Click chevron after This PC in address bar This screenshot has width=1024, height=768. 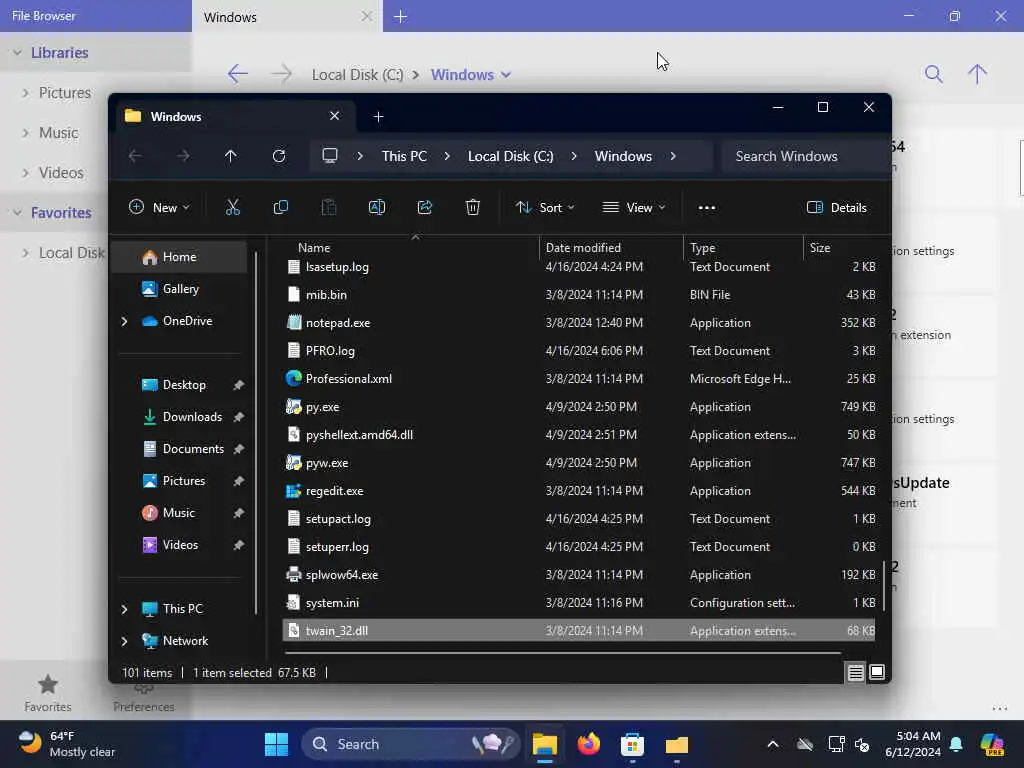447,156
